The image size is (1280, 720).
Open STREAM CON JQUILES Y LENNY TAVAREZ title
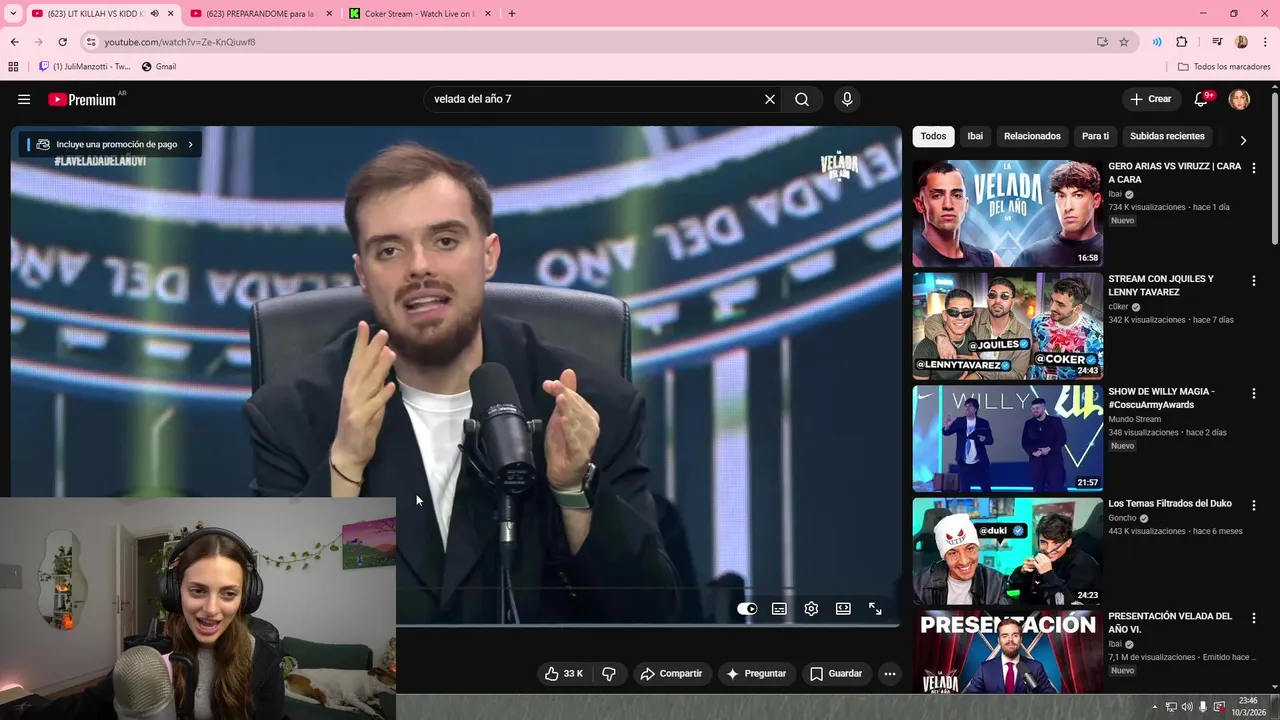1161,285
